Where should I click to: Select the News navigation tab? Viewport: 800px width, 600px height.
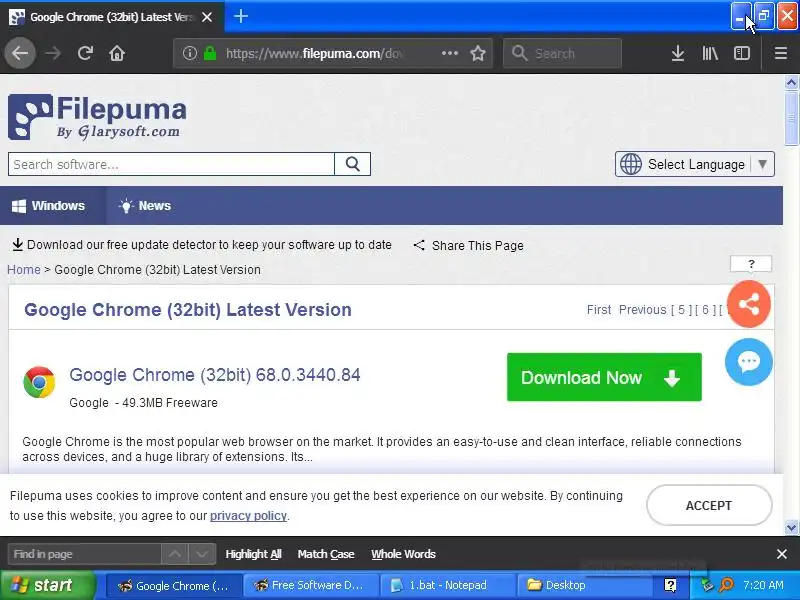(x=145, y=206)
